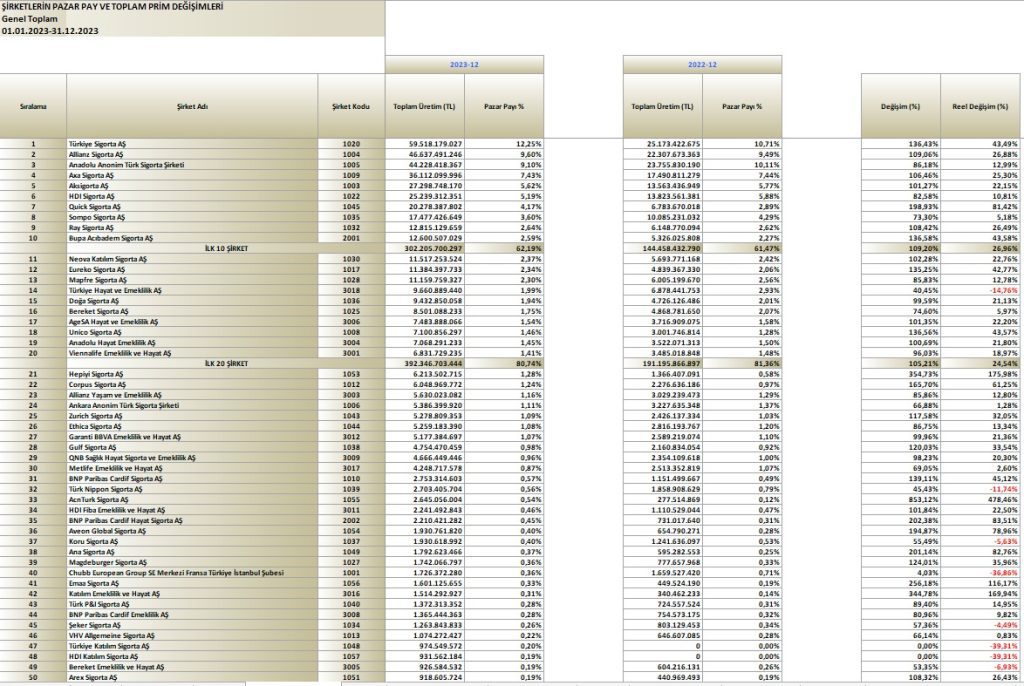Viewport: 1024px width, 686px height.
Task: Click the İLK 20 ŞİRKET subtotal label
Action: (x=227, y=363)
